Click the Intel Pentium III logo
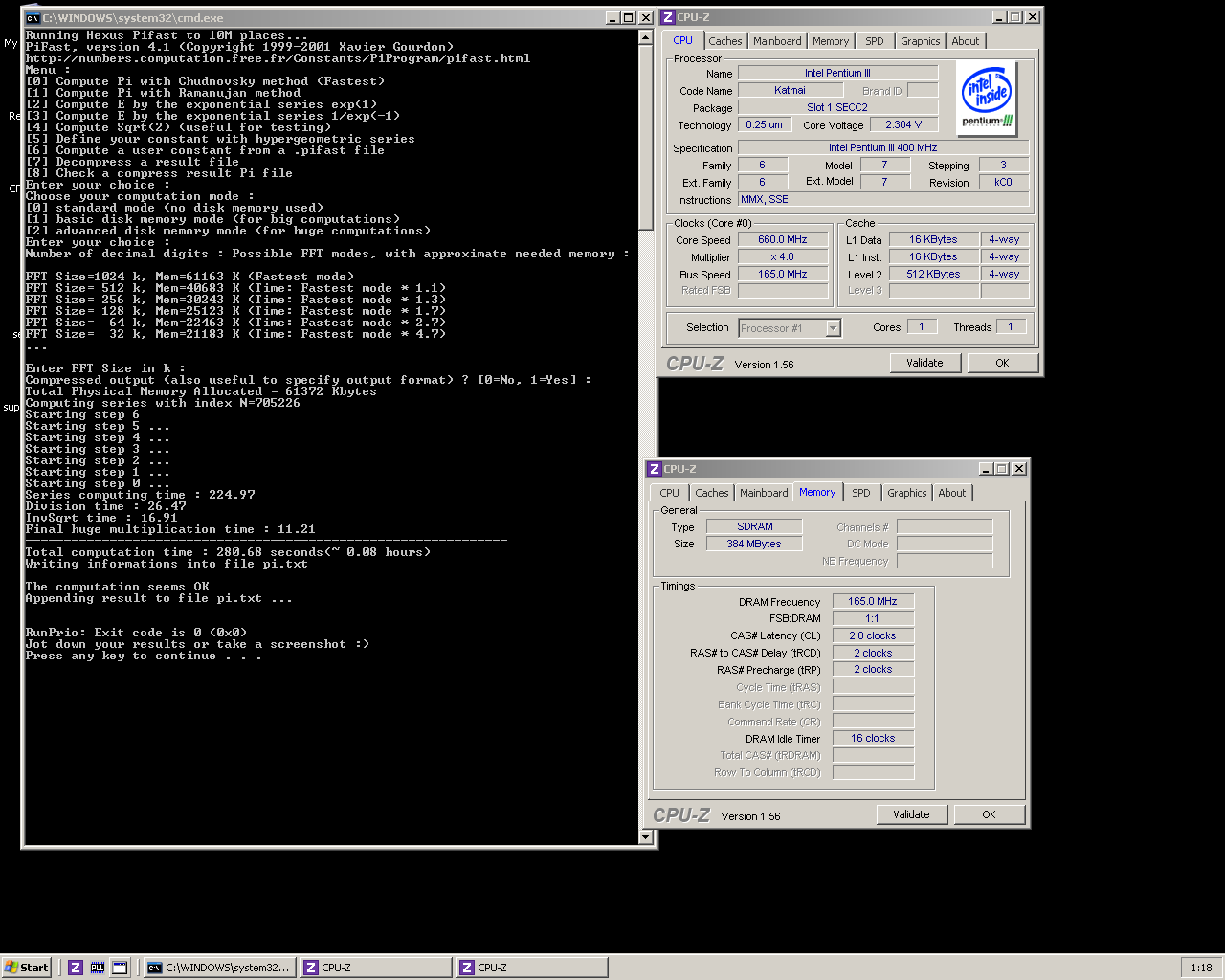Screen dimensions: 1225x980 point(987,98)
